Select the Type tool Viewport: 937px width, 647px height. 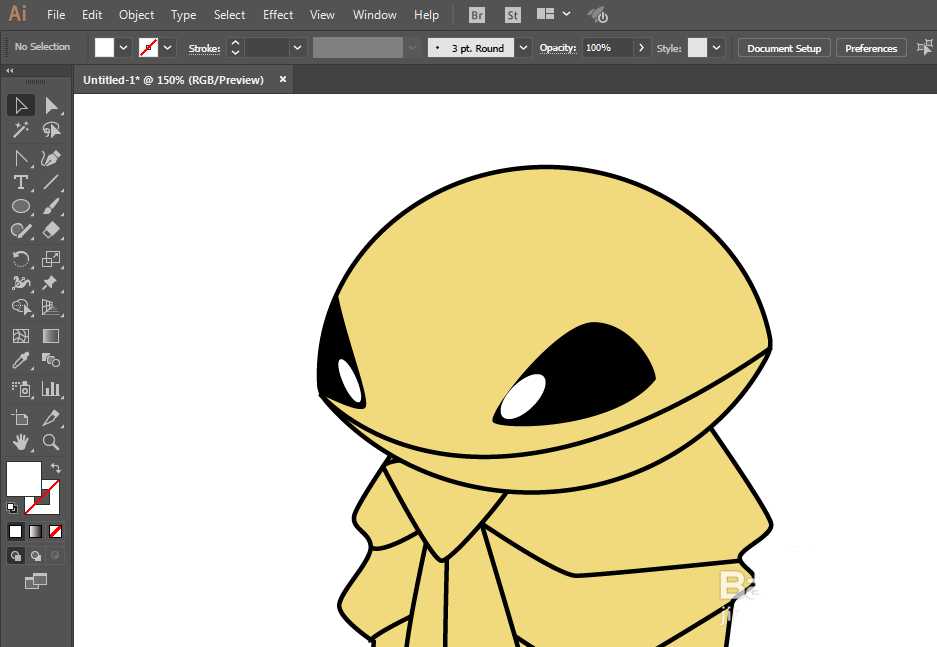(20, 182)
